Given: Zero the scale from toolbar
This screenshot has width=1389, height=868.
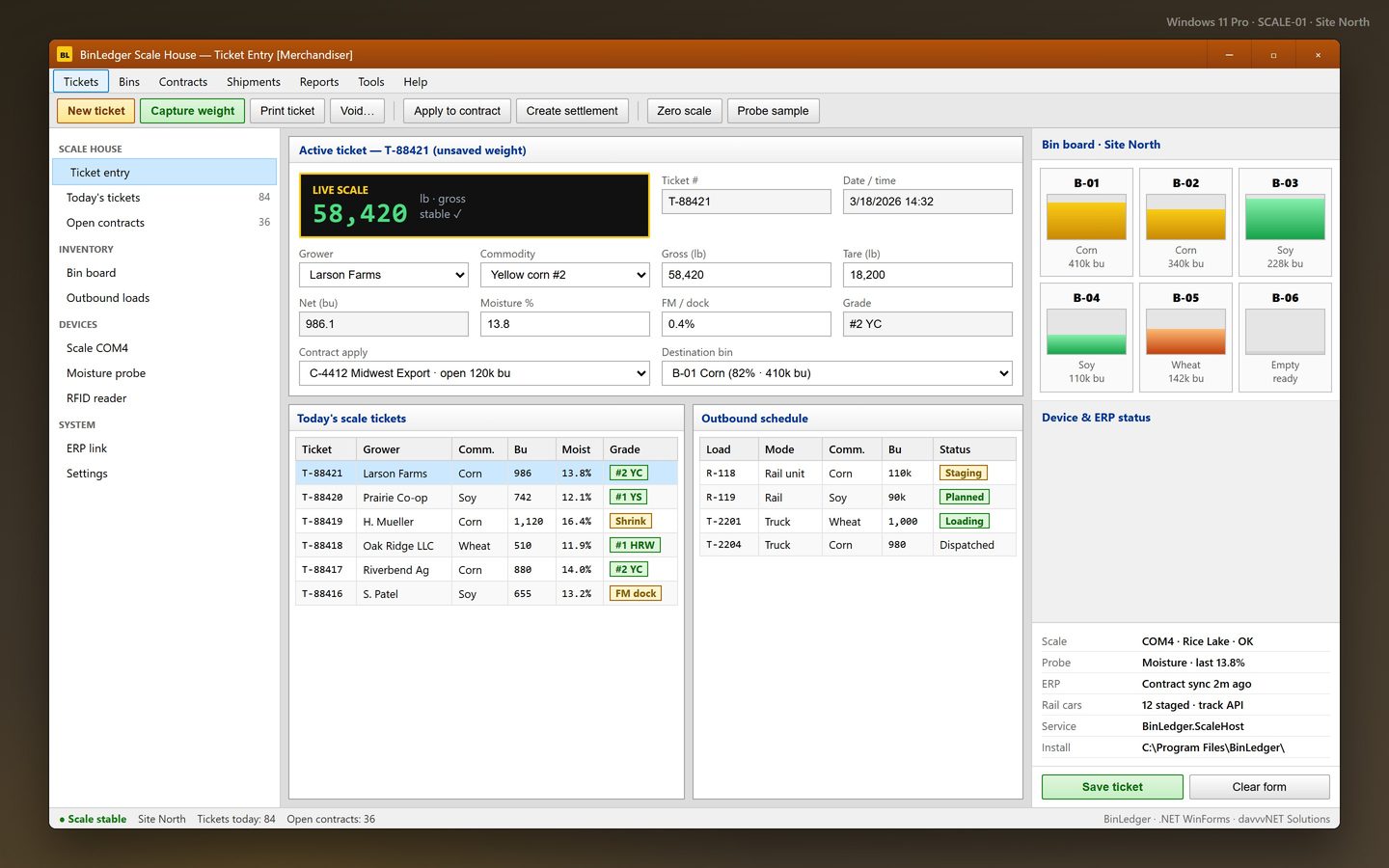Looking at the screenshot, I should coord(684,111).
